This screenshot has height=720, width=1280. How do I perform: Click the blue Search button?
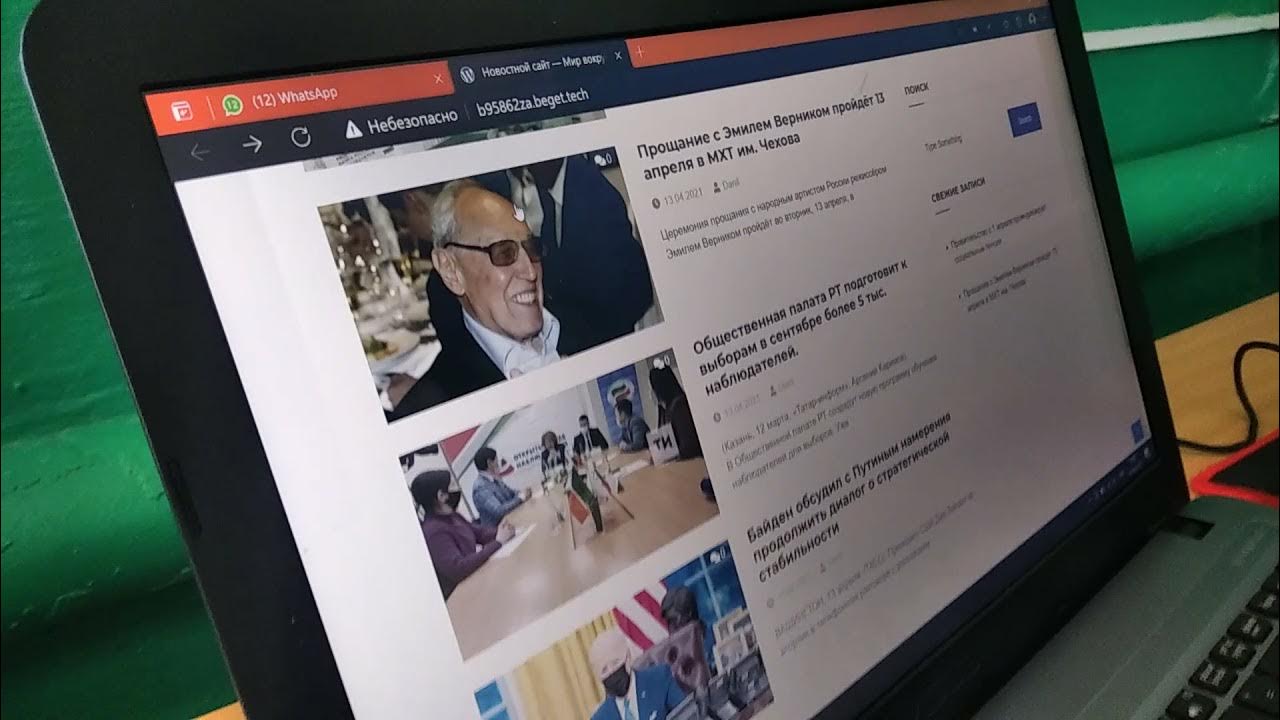(1024, 121)
